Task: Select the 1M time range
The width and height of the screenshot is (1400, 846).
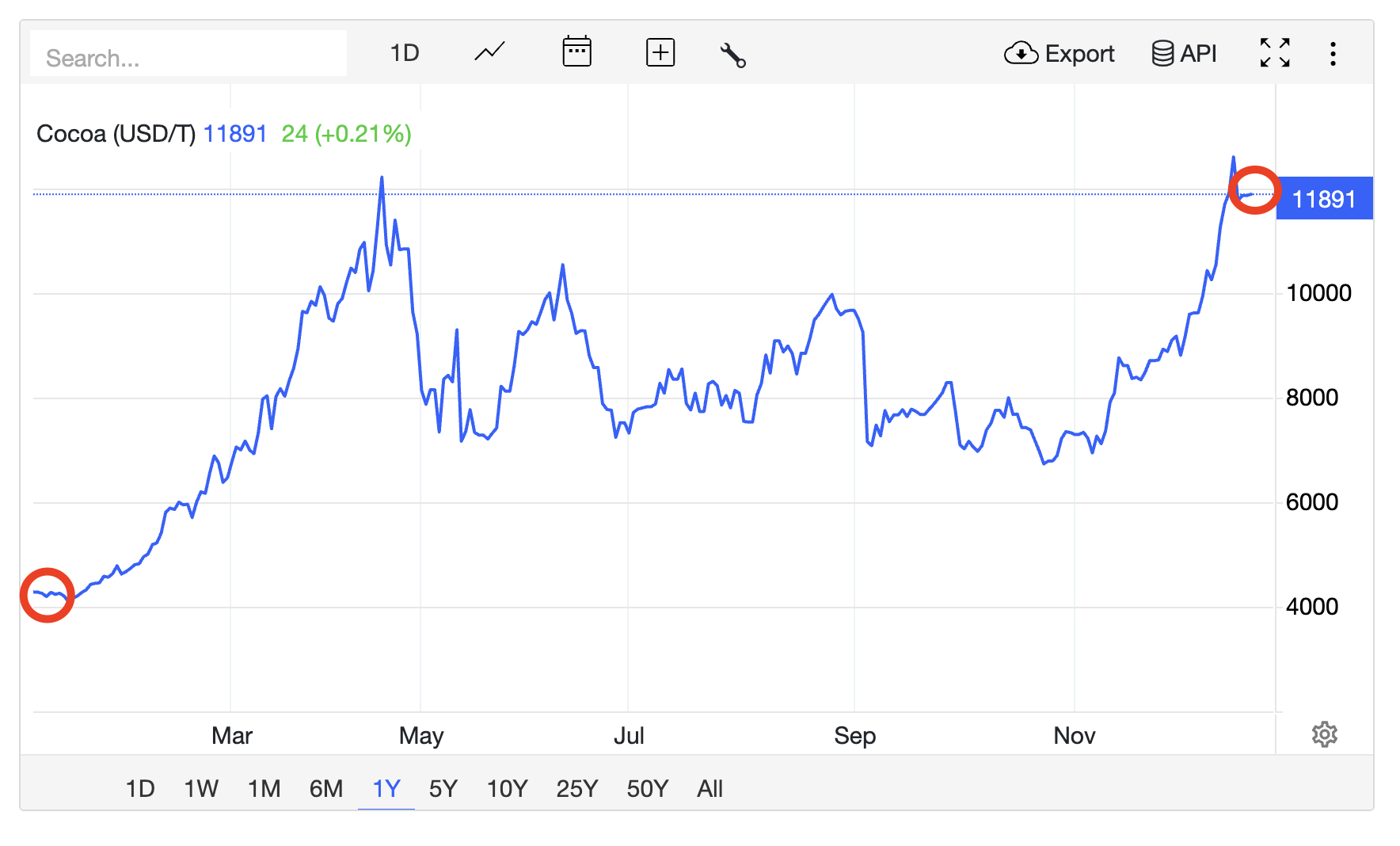Action: click(x=264, y=789)
